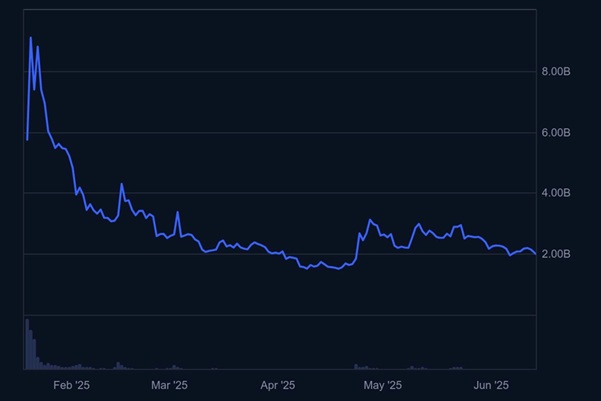
Task: Click the line spike above the Mar '25 label
Action: [177, 212]
